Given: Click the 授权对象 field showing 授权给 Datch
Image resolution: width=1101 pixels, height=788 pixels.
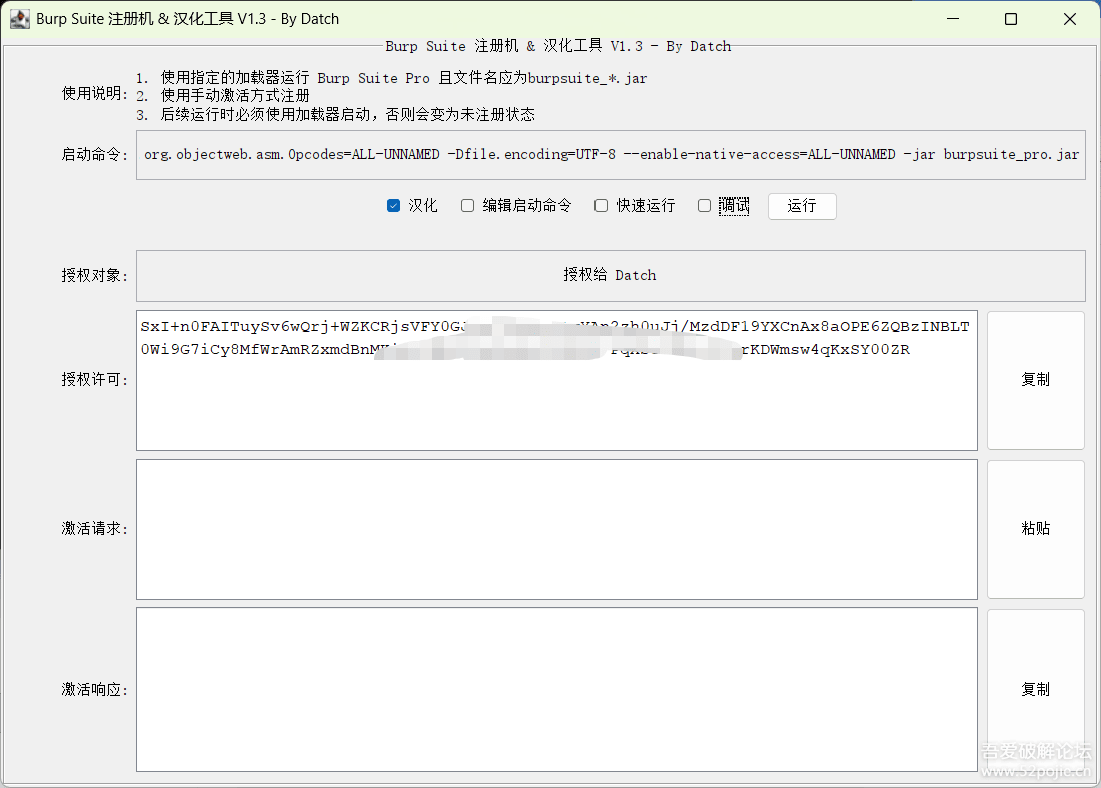Looking at the screenshot, I should [x=610, y=275].
